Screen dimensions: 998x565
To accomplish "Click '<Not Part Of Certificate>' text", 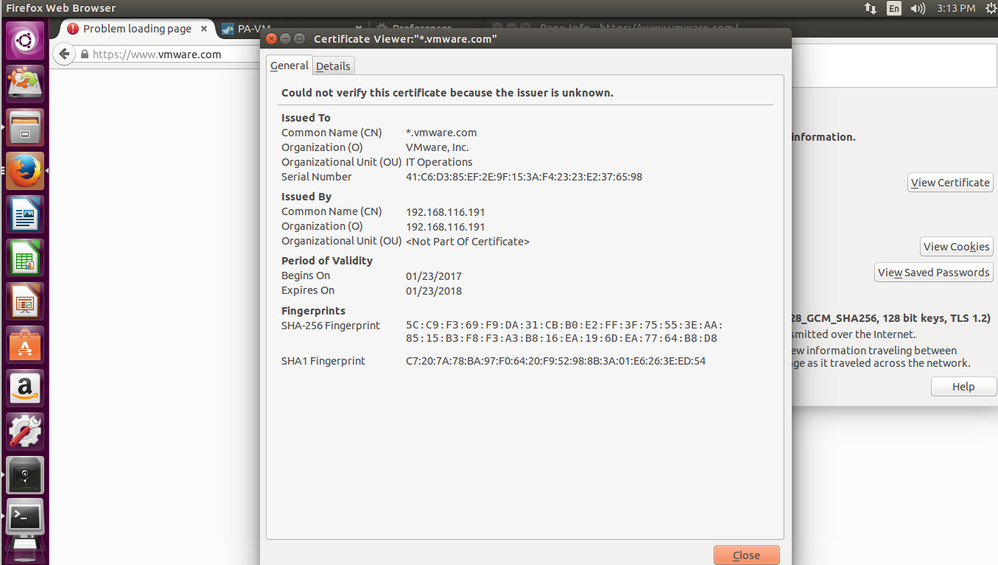I will click(x=467, y=241).
